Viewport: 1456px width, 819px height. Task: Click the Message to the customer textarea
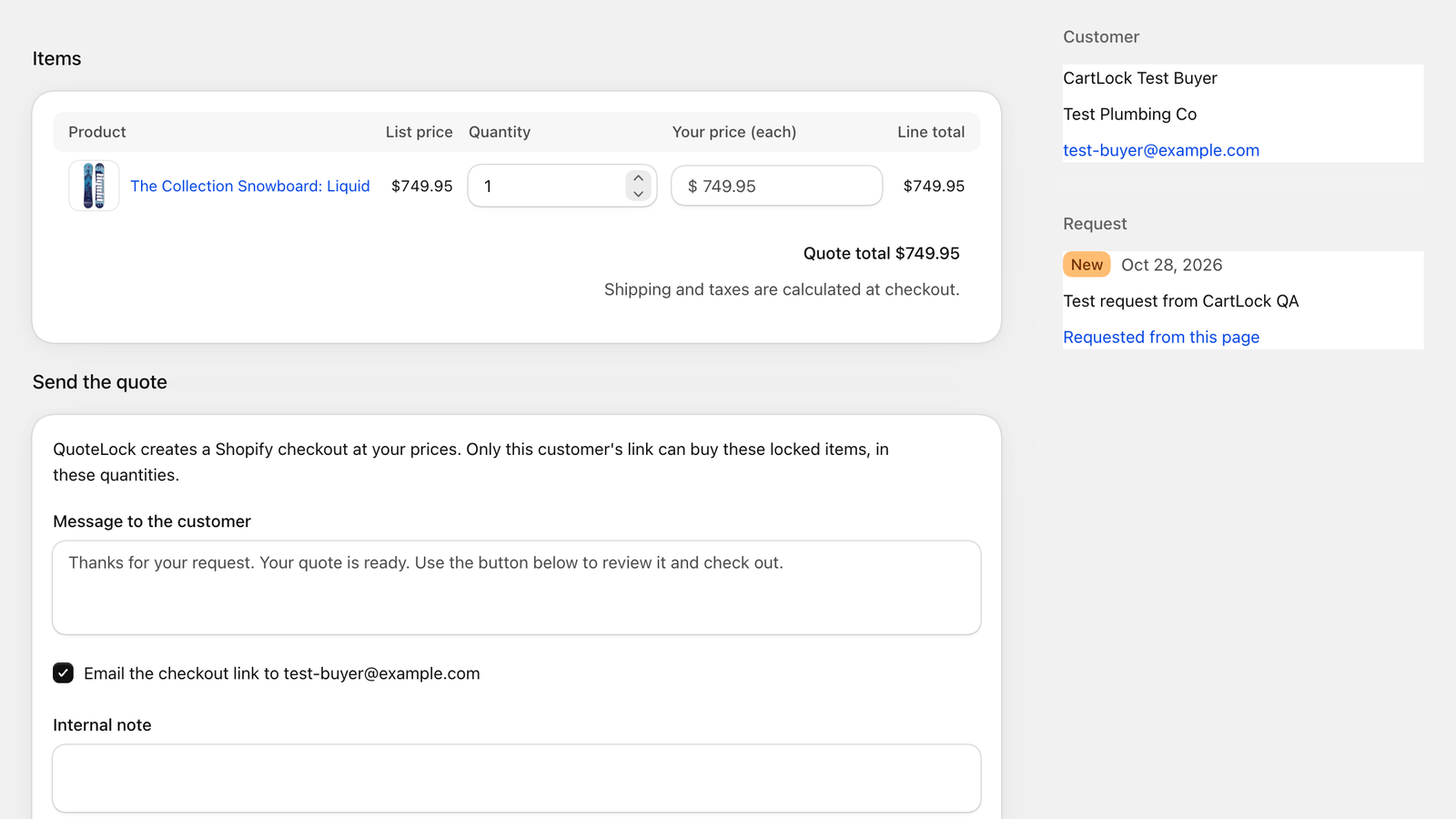click(x=517, y=588)
